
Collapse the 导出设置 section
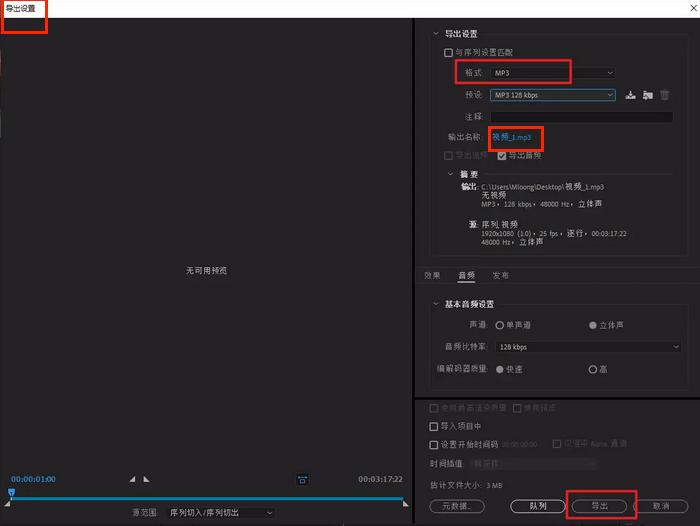pyautogui.click(x=436, y=33)
